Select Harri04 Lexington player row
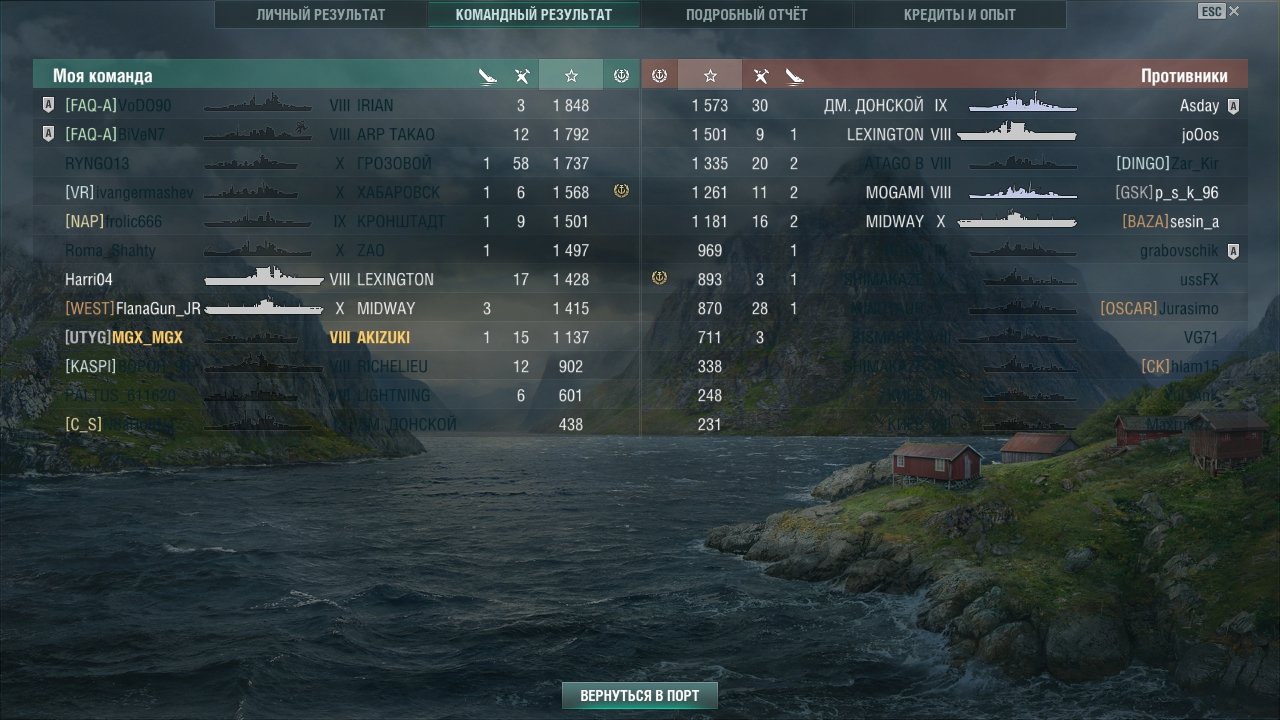 tap(336, 279)
